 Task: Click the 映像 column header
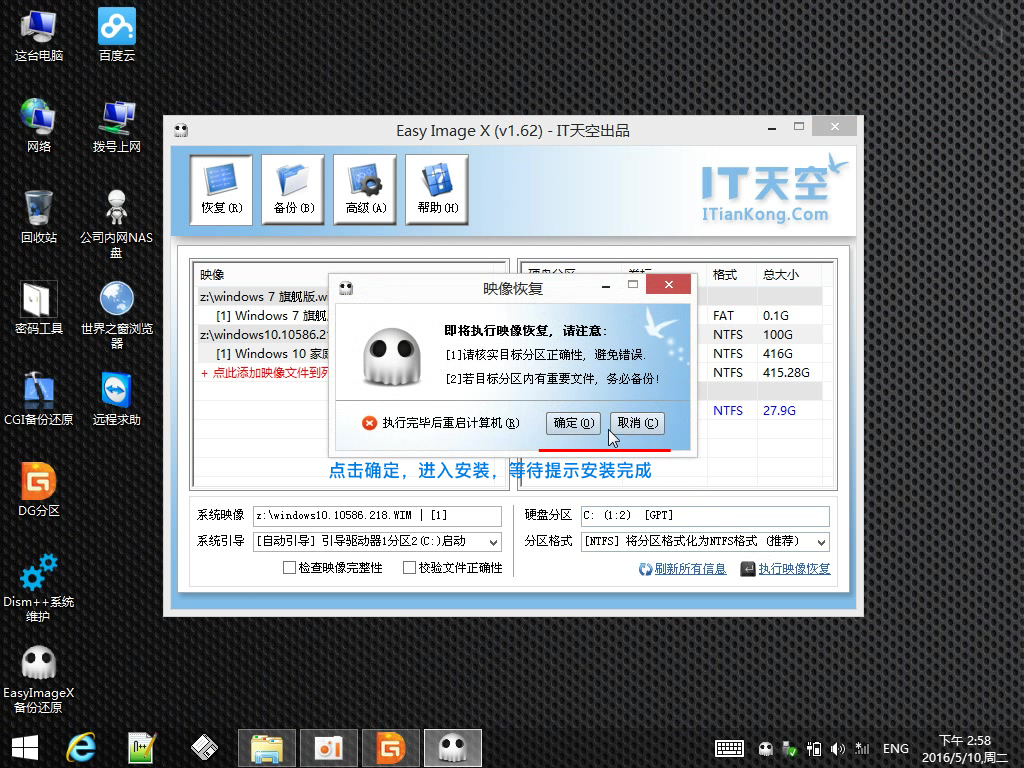212,275
